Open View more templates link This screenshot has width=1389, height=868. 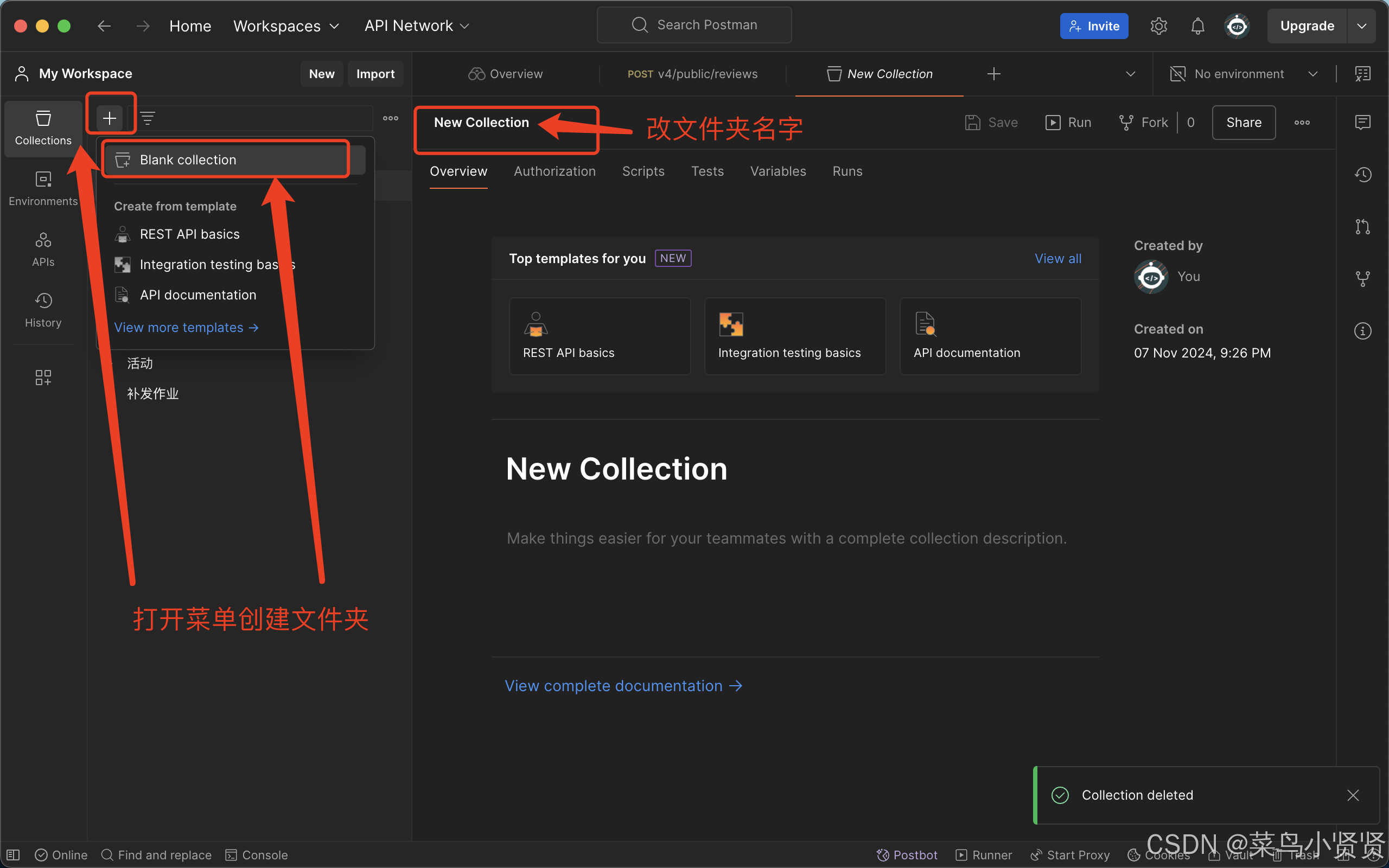click(x=186, y=327)
